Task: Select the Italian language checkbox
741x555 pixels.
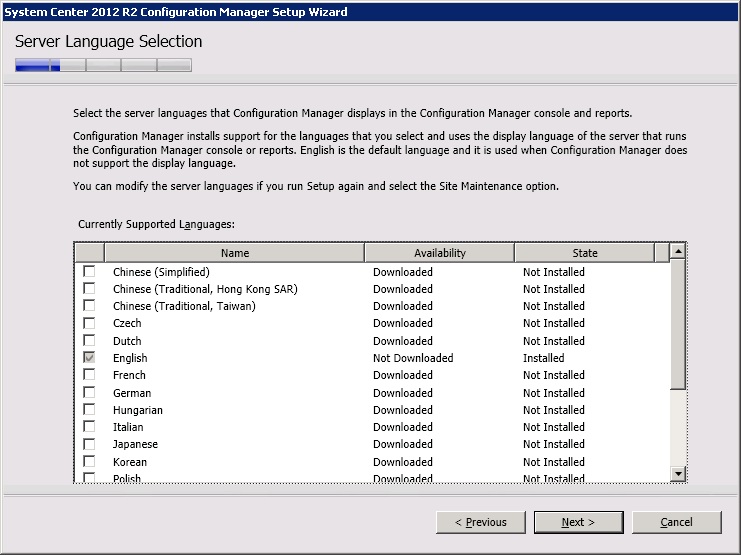Action: 90,427
